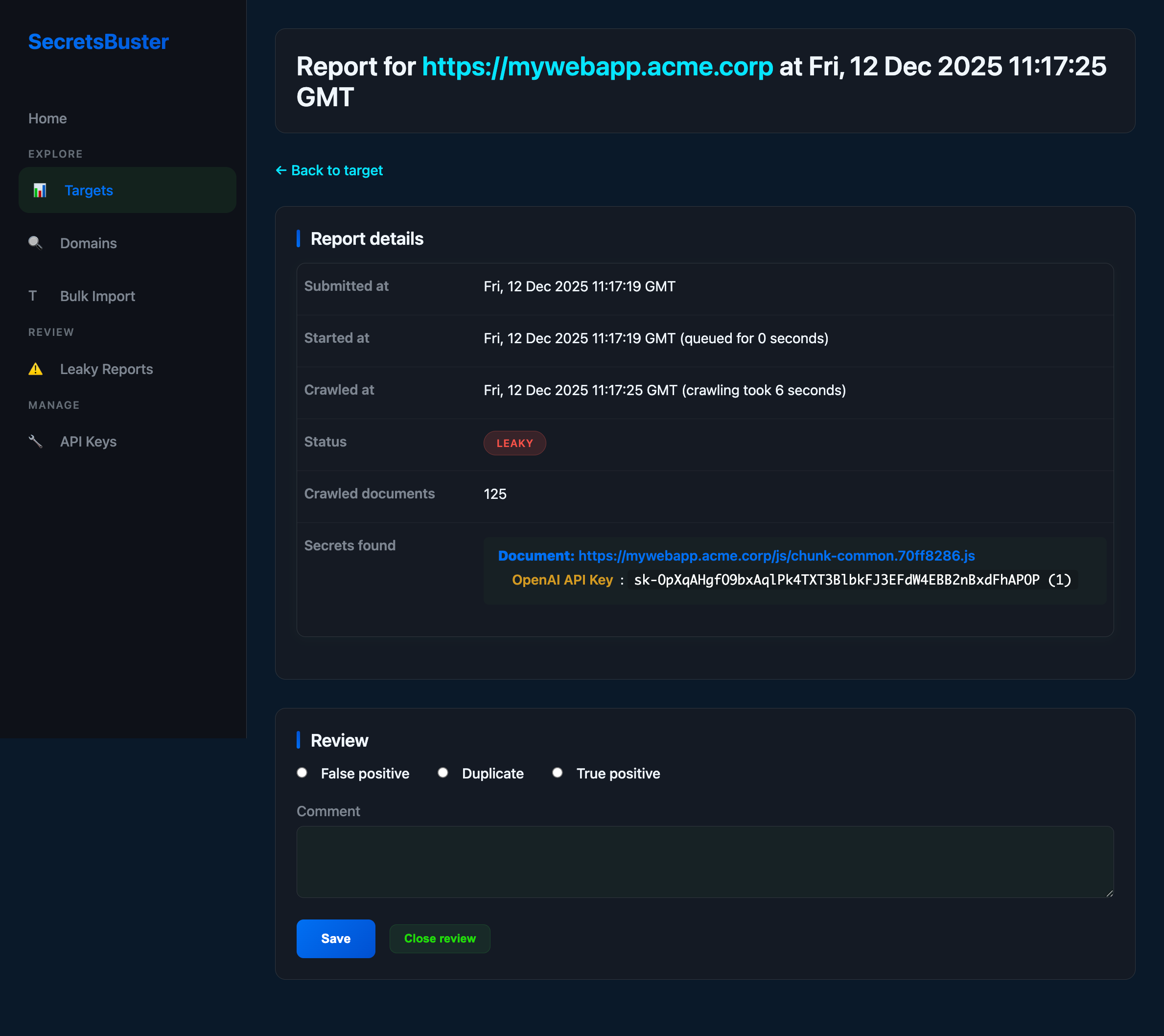
Task: Open the chunk-common.70ff8286.js document link
Action: point(775,556)
